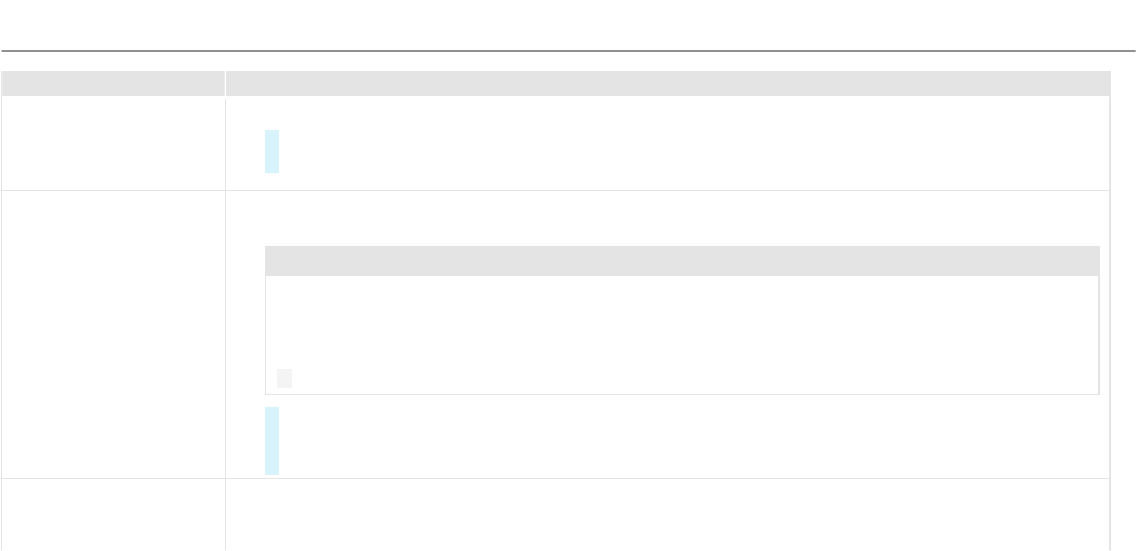The height and width of the screenshot is (551, 1136).
Task: Click the border line separating second and third rows
Action: point(667,478)
